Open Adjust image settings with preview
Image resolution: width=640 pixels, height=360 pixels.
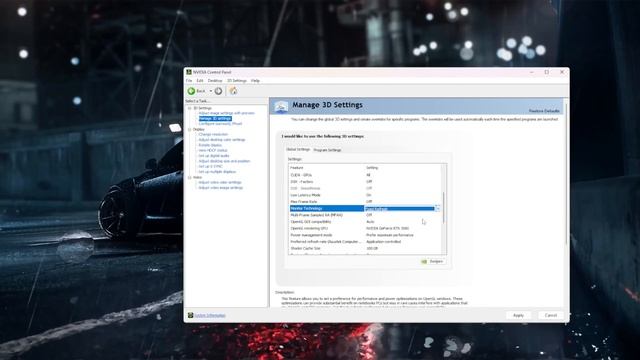point(226,113)
